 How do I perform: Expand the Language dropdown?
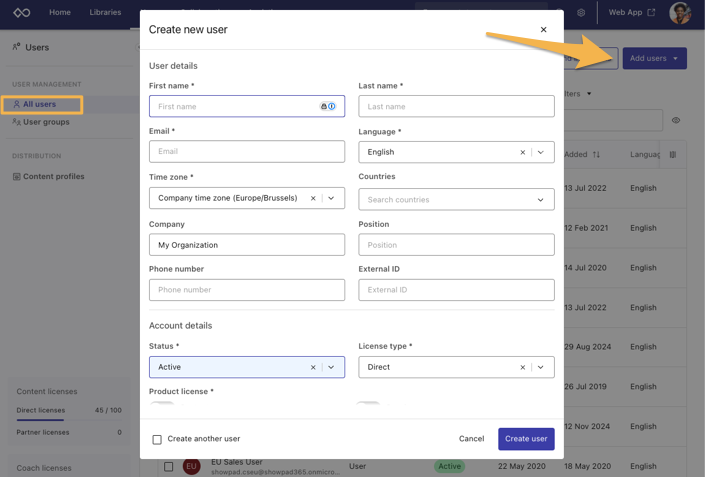click(540, 152)
